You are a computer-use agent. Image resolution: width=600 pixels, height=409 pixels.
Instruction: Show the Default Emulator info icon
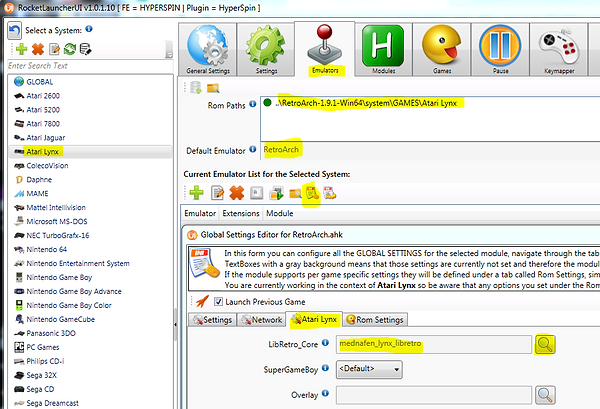click(x=253, y=149)
